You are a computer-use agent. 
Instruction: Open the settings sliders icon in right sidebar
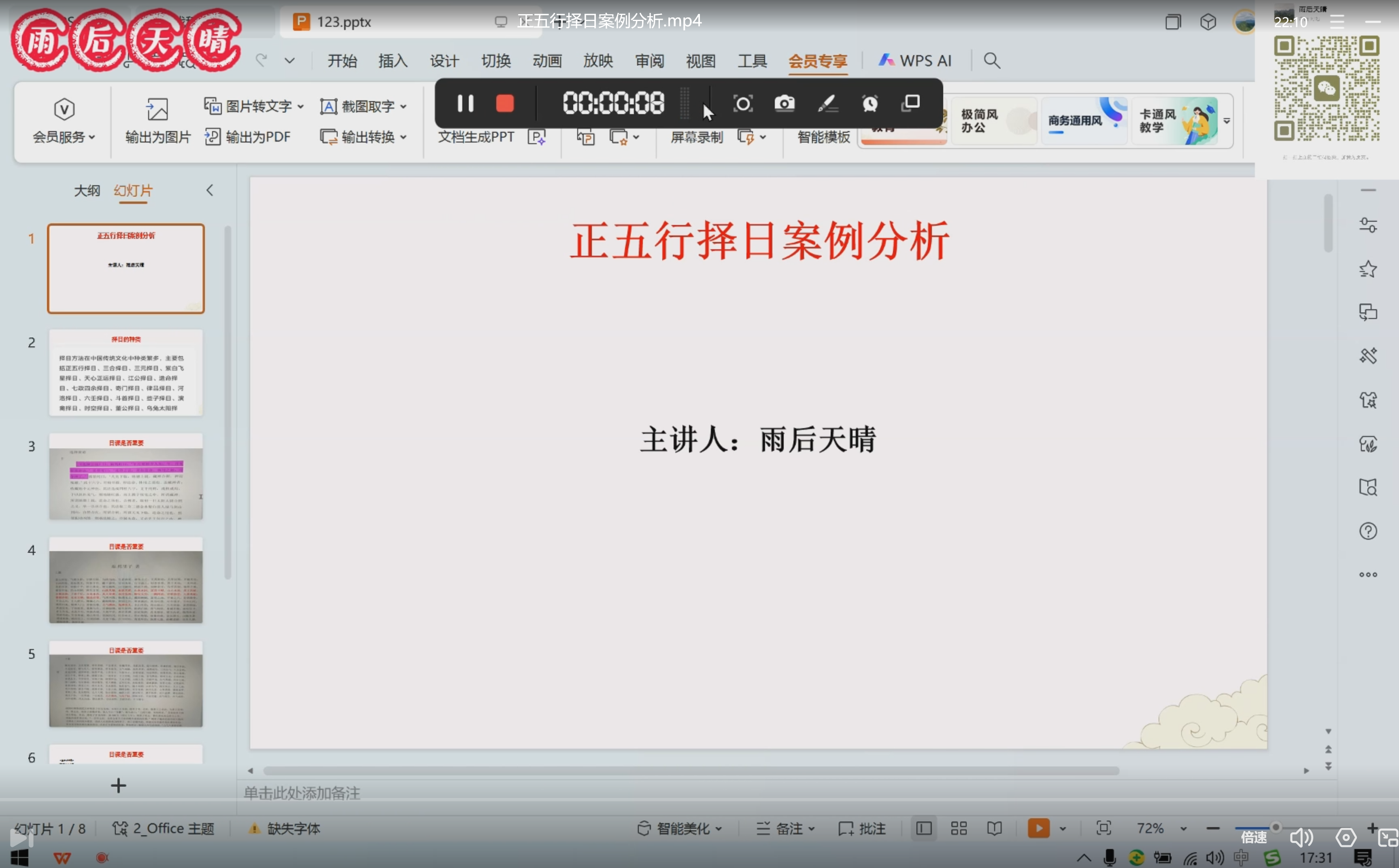click(x=1368, y=225)
